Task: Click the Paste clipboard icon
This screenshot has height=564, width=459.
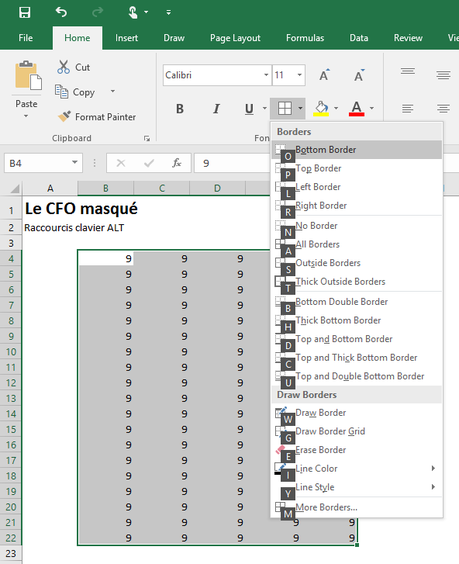Action: click(x=28, y=76)
